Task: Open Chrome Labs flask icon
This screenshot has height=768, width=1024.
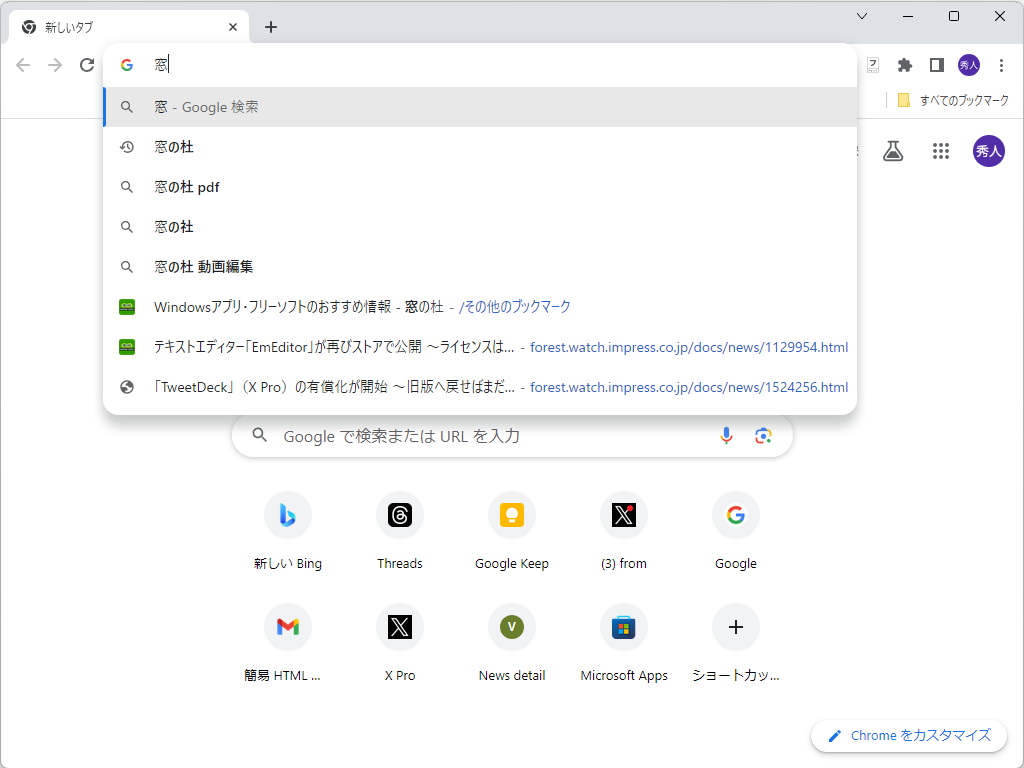Action: (x=893, y=150)
